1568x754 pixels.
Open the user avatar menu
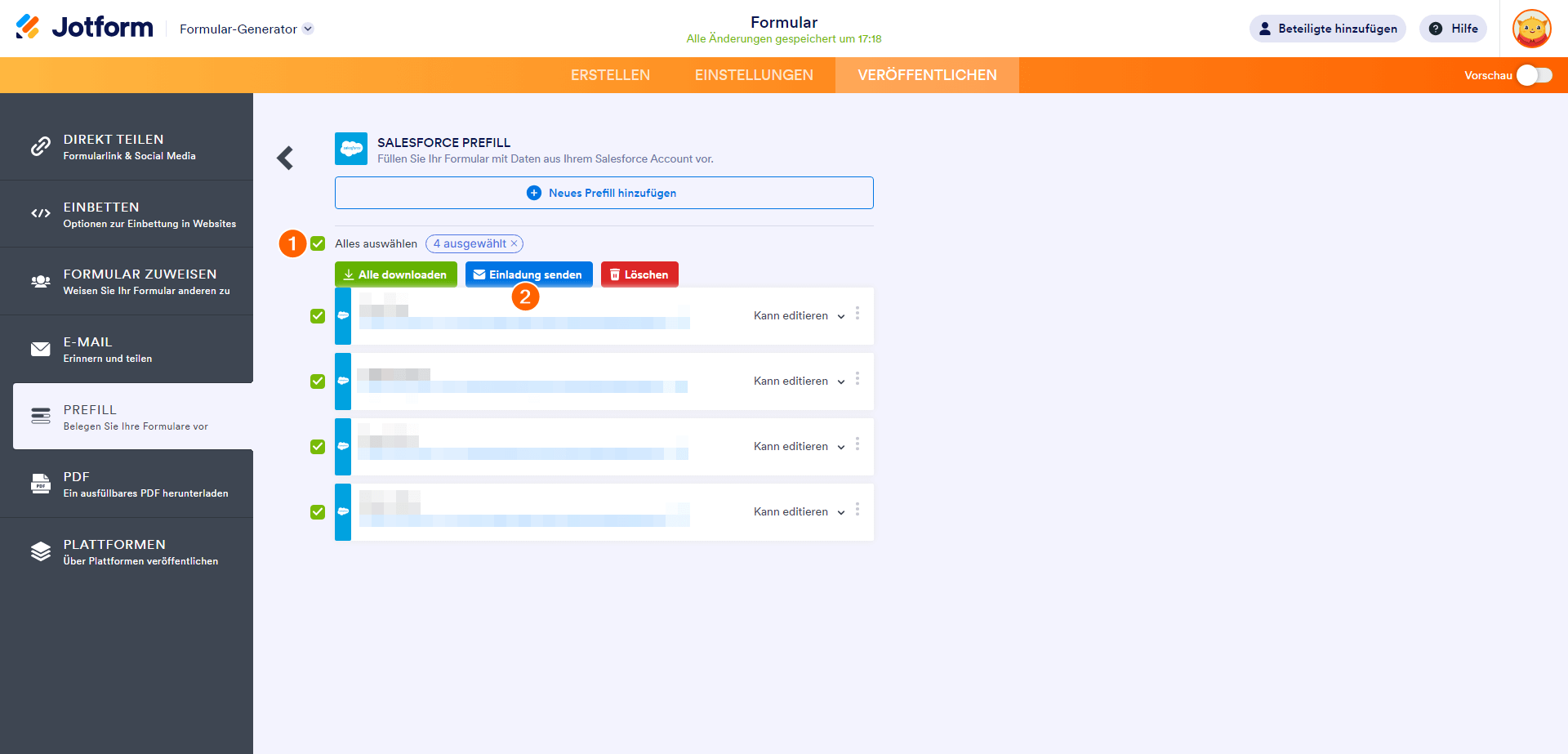click(x=1531, y=29)
